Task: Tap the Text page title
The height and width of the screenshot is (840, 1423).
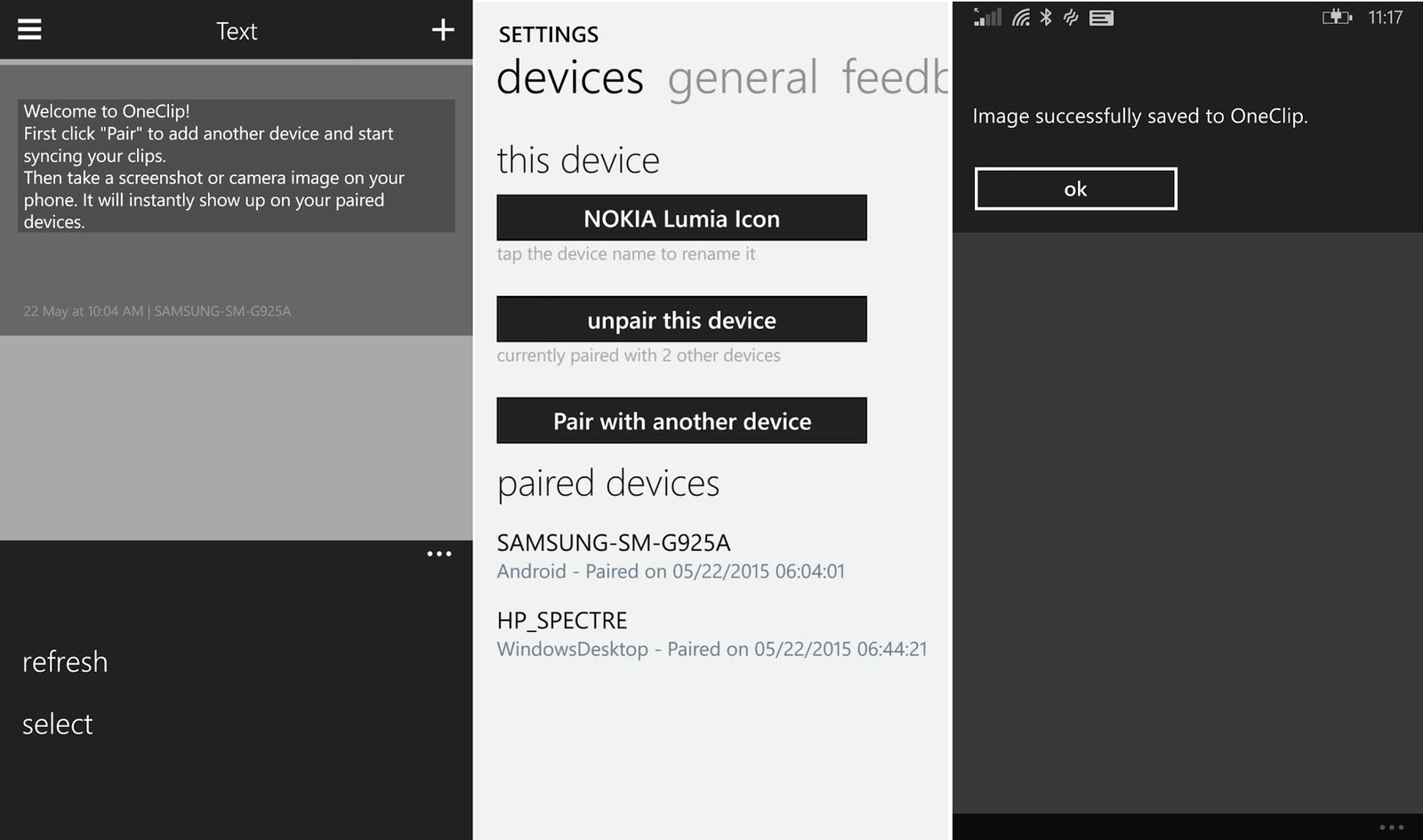Action: 237,31
